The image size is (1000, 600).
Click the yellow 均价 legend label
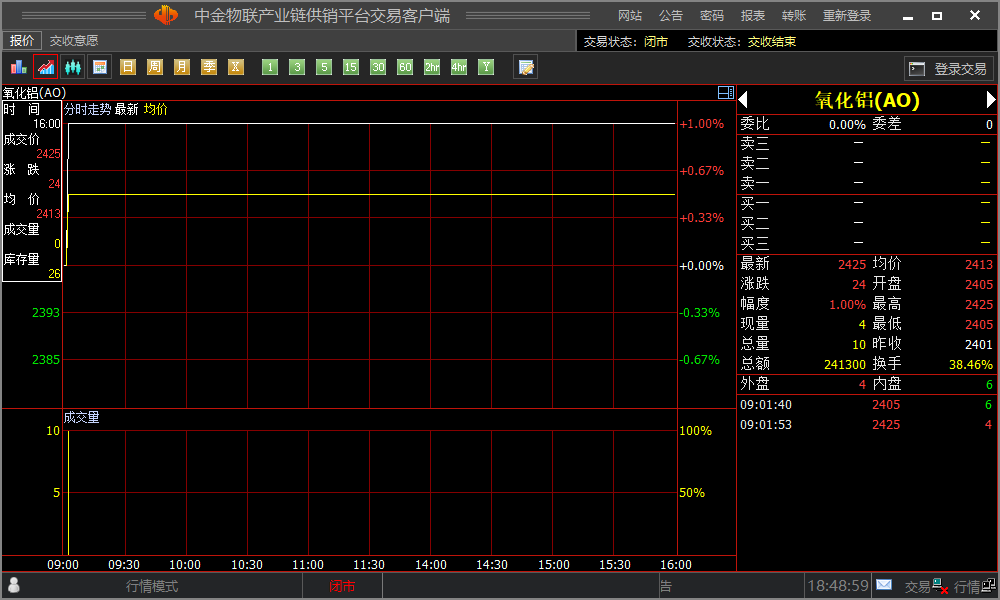156,109
